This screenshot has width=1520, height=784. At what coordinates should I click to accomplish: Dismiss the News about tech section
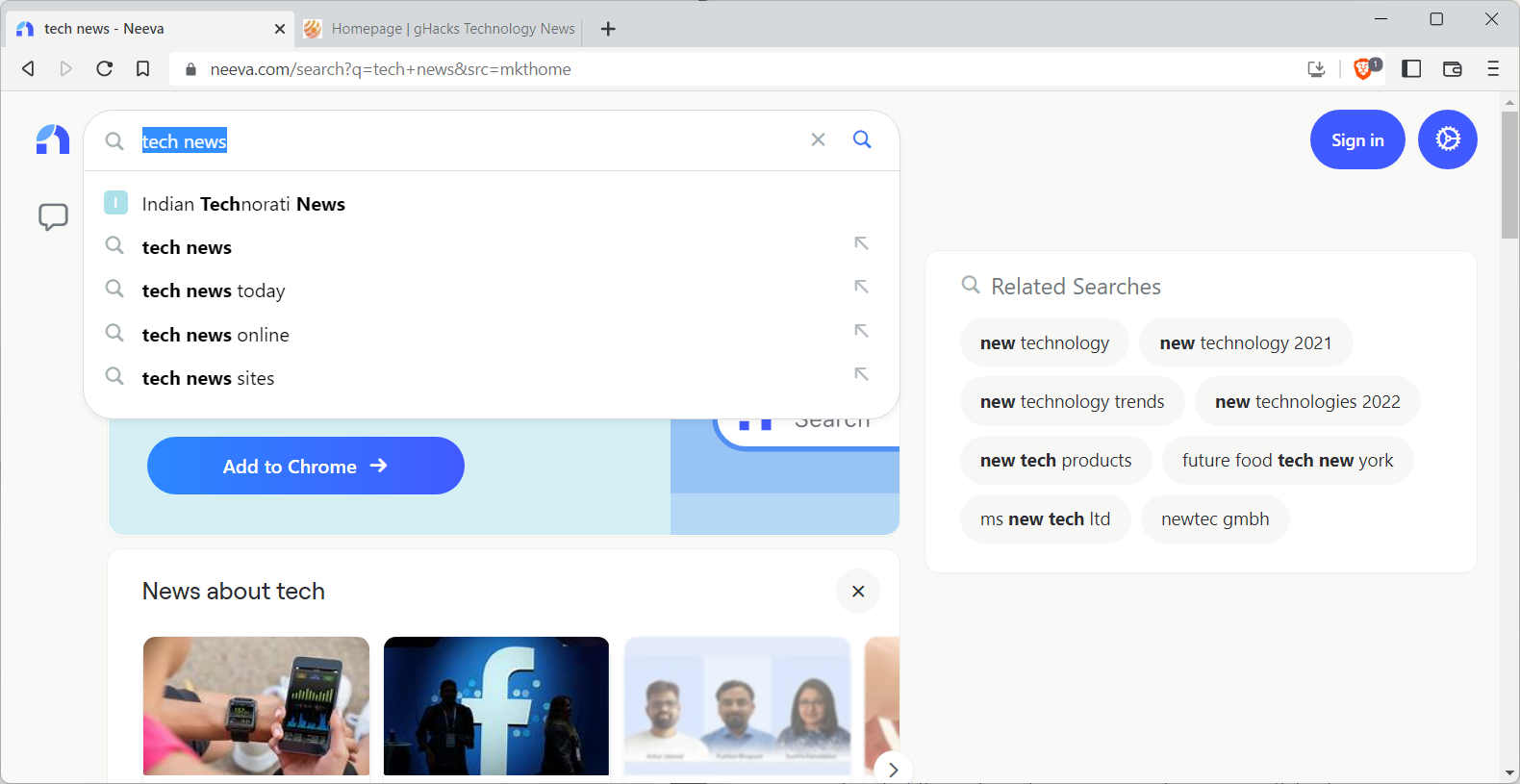[x=858, y=592]
